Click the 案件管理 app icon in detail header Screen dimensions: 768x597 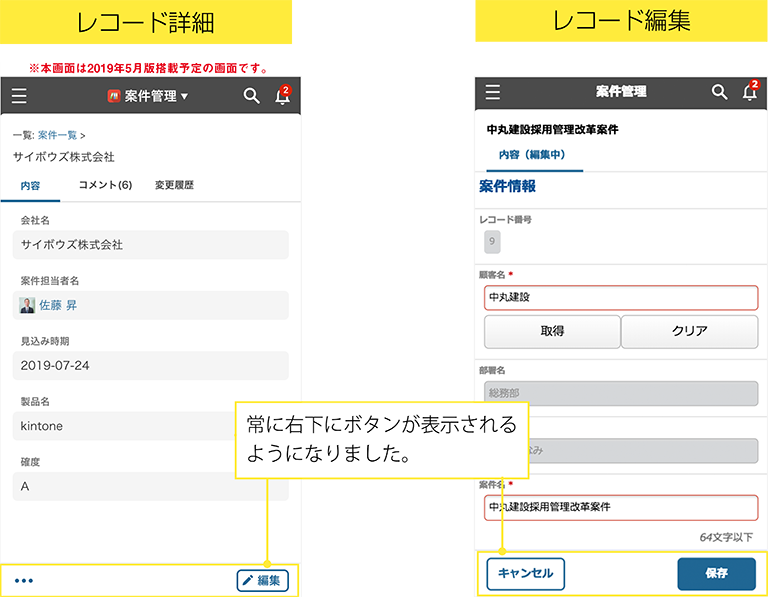point(114,96)
